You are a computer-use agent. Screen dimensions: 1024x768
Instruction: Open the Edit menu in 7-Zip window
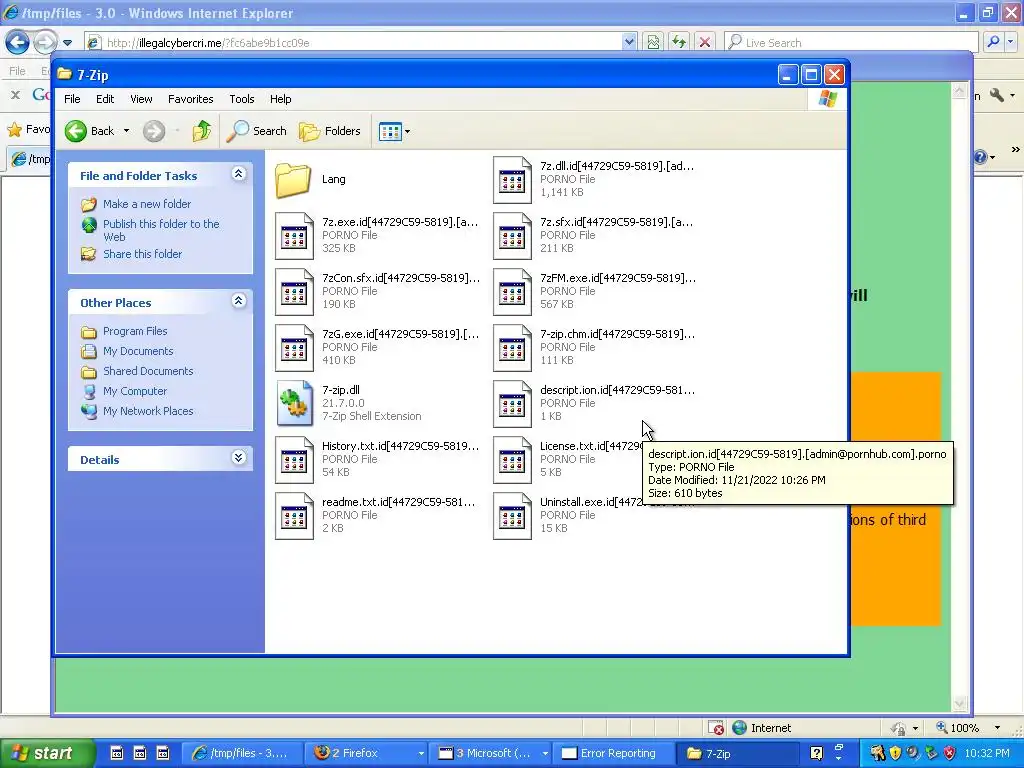click(x=105, y=99)
